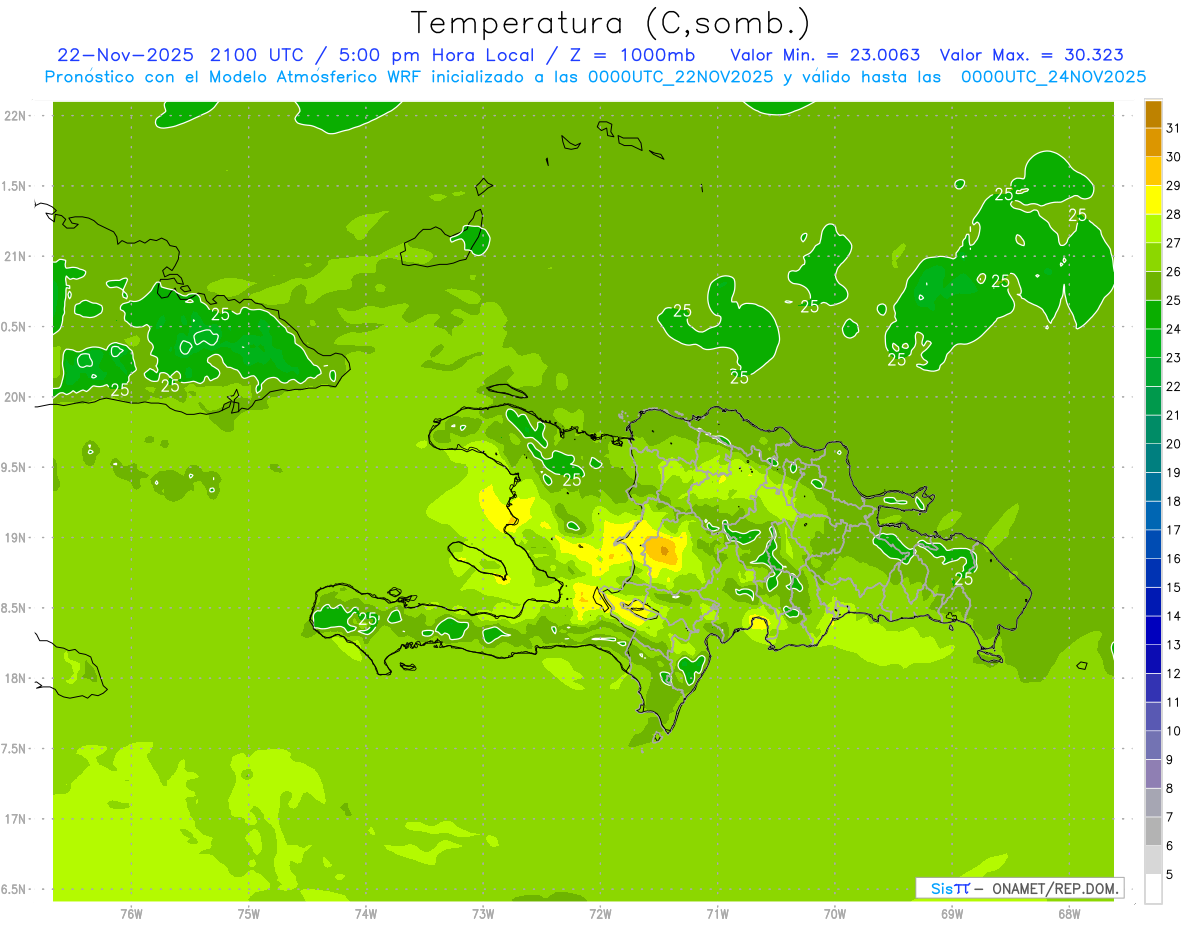Click legend swatch between 25 and 26
1200x927 pixels.
(x=1153, y=286)
